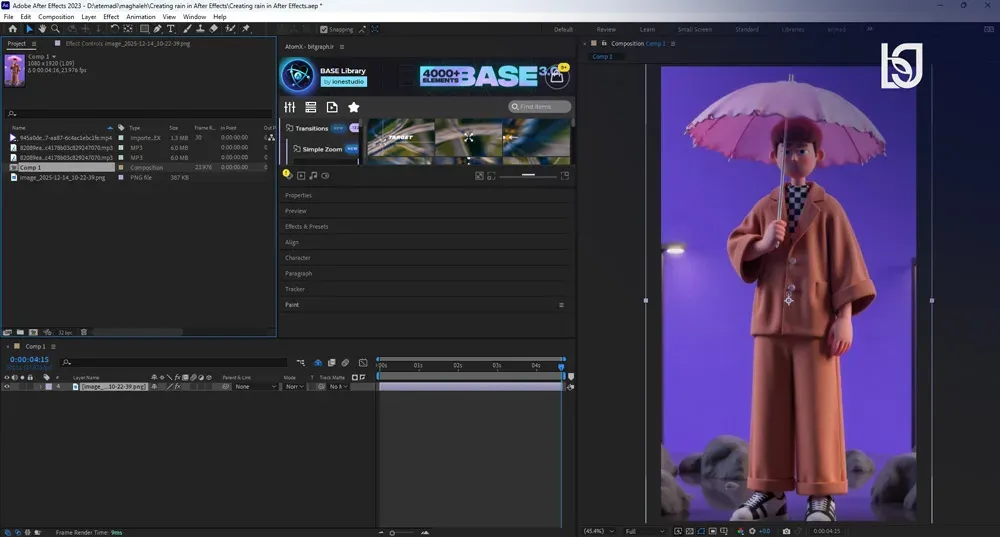This screenshot has height=537, width=1000.
Task: Open the Layer menu
Action: point(89,17)
